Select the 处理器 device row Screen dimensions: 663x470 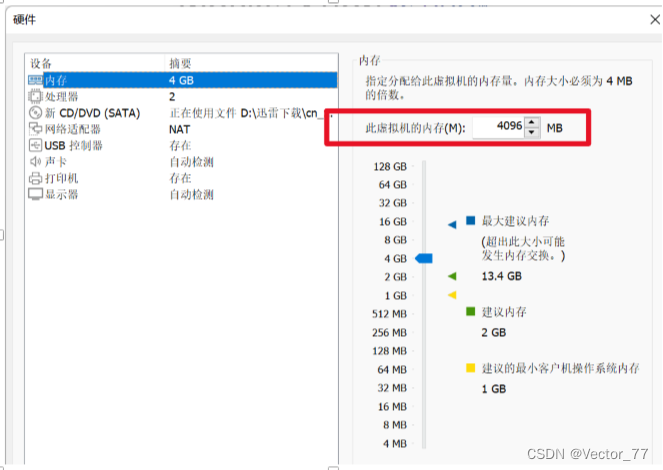pyautogui.click(x=182, y=96)
